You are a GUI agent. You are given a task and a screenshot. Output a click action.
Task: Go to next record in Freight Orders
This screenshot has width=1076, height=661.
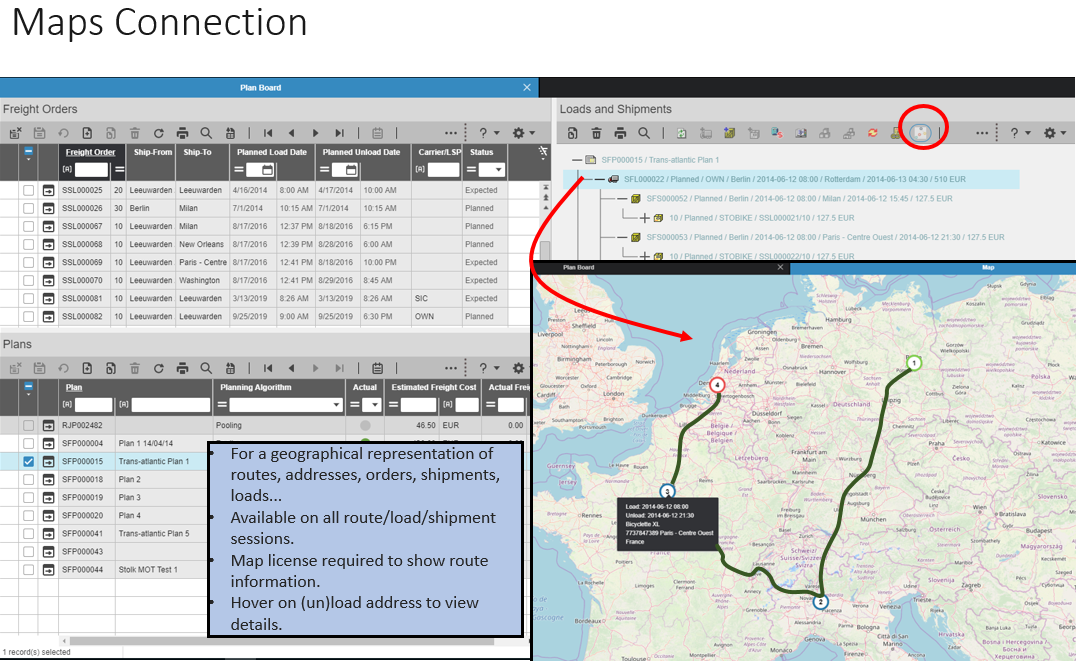click(316, 133)
